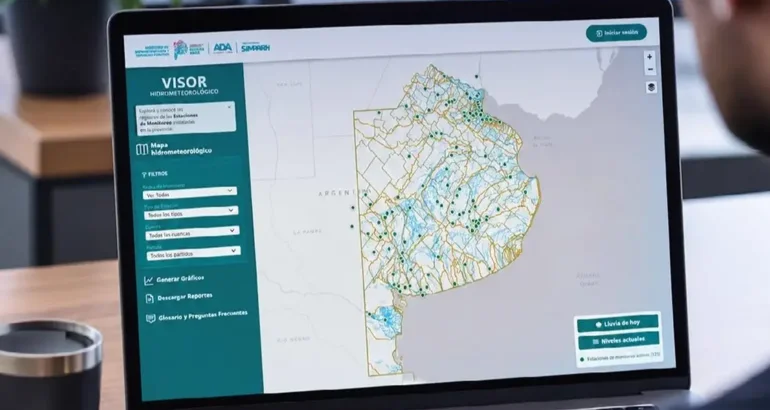Image resolution: width=770 pixels, height=410 pixels.
Task: Expand the Todas las cuencas dropdown
Action: tap(192, 233)
